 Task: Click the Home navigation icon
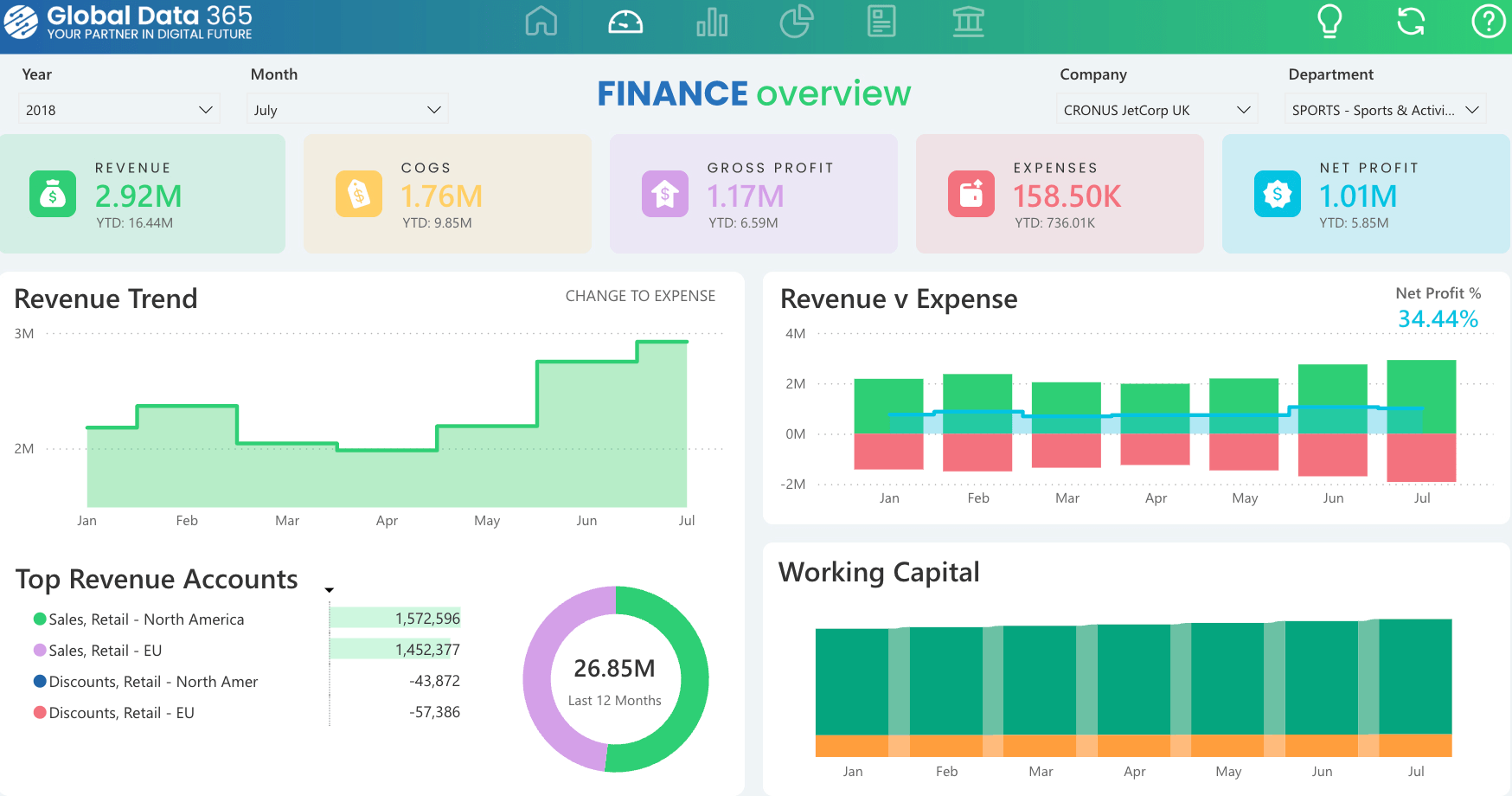[x=541, y=22]
